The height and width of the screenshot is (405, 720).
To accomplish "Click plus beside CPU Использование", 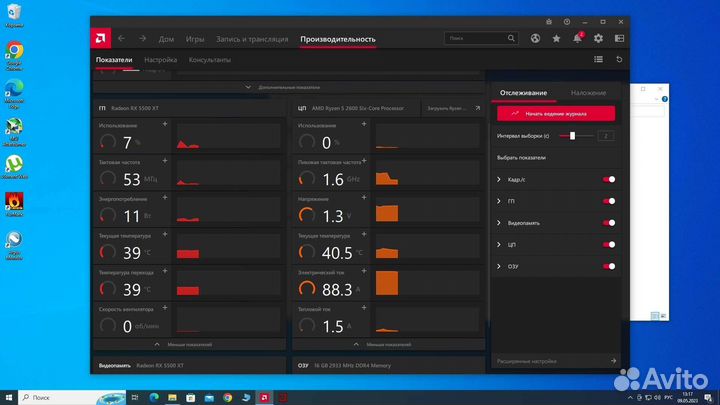I will tap(364, 124).
